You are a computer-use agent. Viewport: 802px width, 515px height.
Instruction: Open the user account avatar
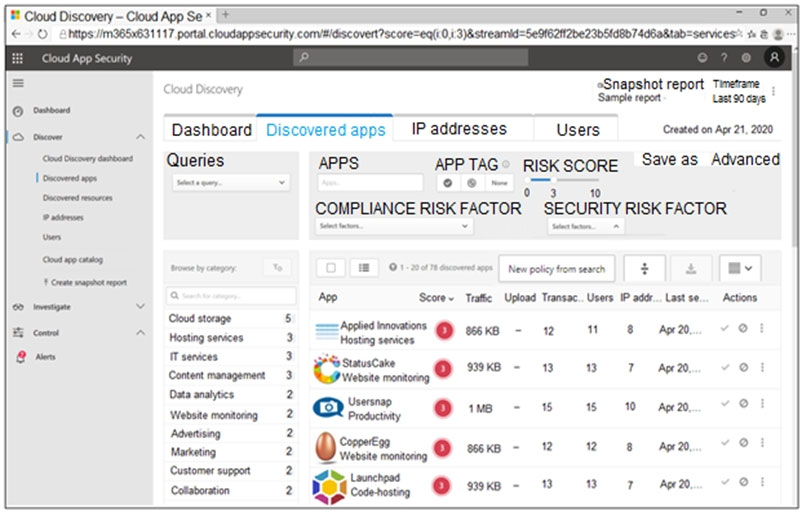pos(774,58)
